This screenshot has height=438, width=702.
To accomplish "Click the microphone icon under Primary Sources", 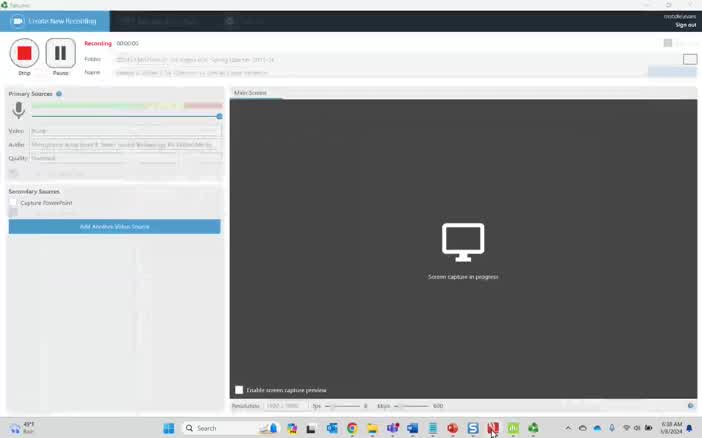I will [x=18, y=110].
